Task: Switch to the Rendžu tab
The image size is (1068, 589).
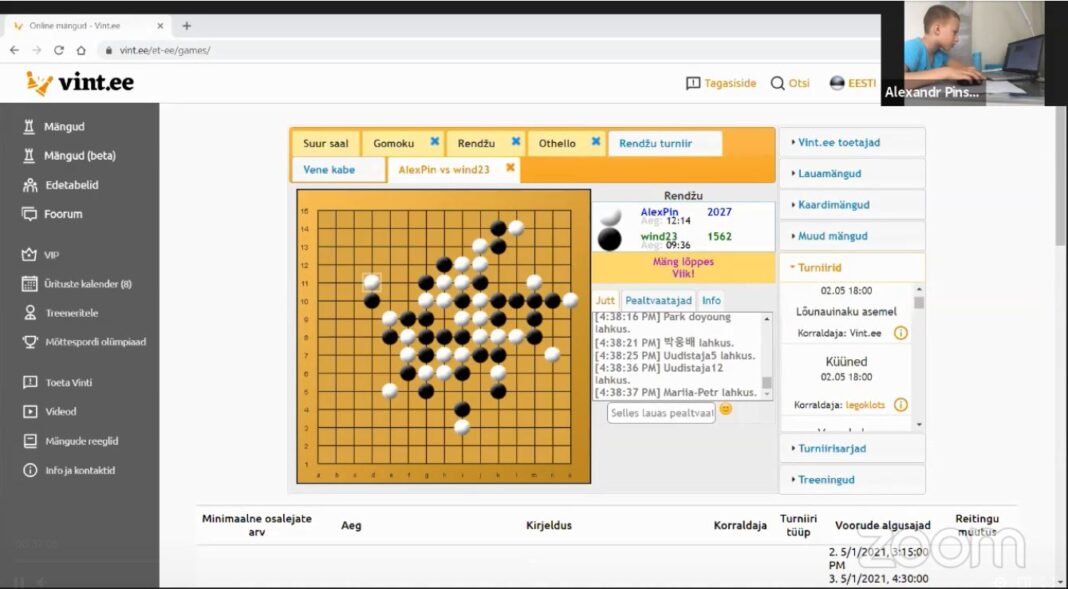Action: pyautogui.click(x=476, y=144)
